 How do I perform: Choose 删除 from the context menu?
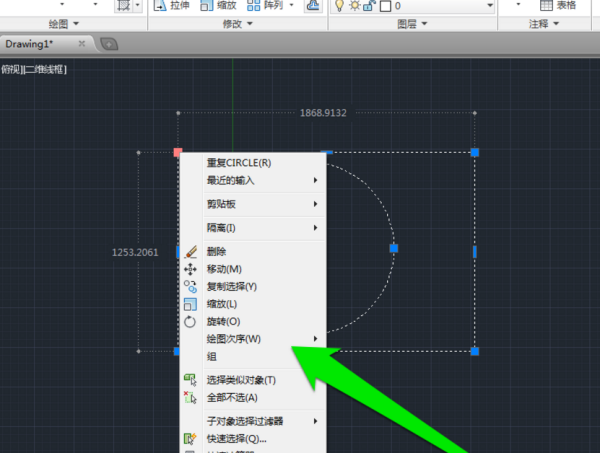pos(253,252)
